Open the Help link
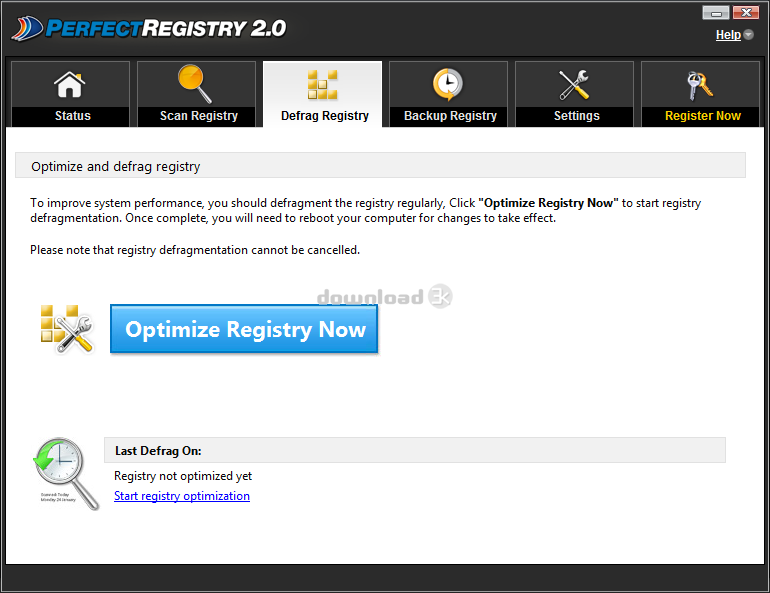The image size is (770, 593). (728, 35)
